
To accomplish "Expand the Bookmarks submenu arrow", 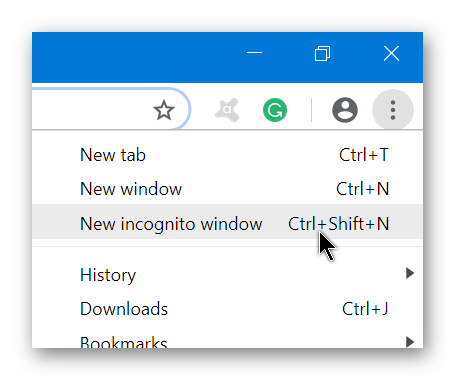I will point(410,342).
